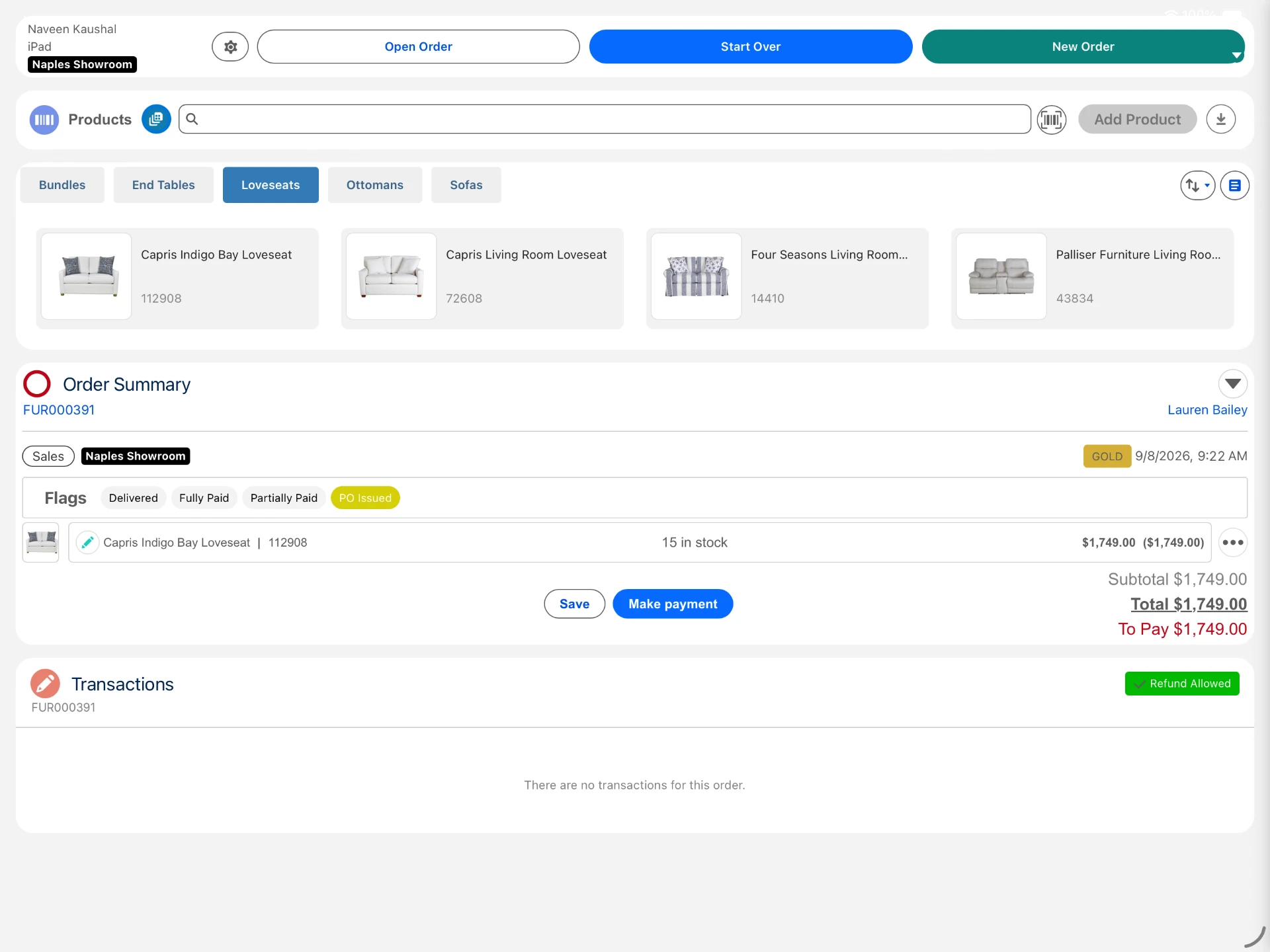Collapse Order Summary with triangle arrow

click(x=1232, y=383)
